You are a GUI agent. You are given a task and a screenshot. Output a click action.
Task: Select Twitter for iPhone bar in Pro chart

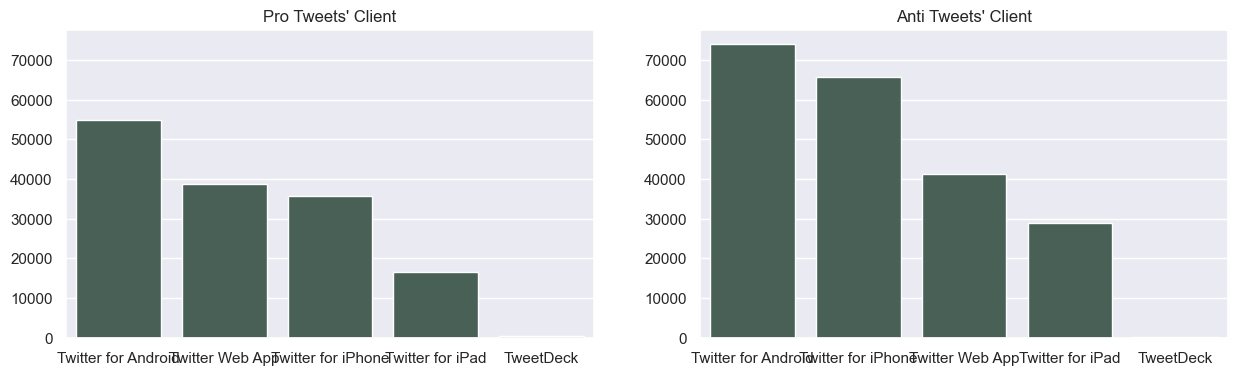(x=330, y=267)
